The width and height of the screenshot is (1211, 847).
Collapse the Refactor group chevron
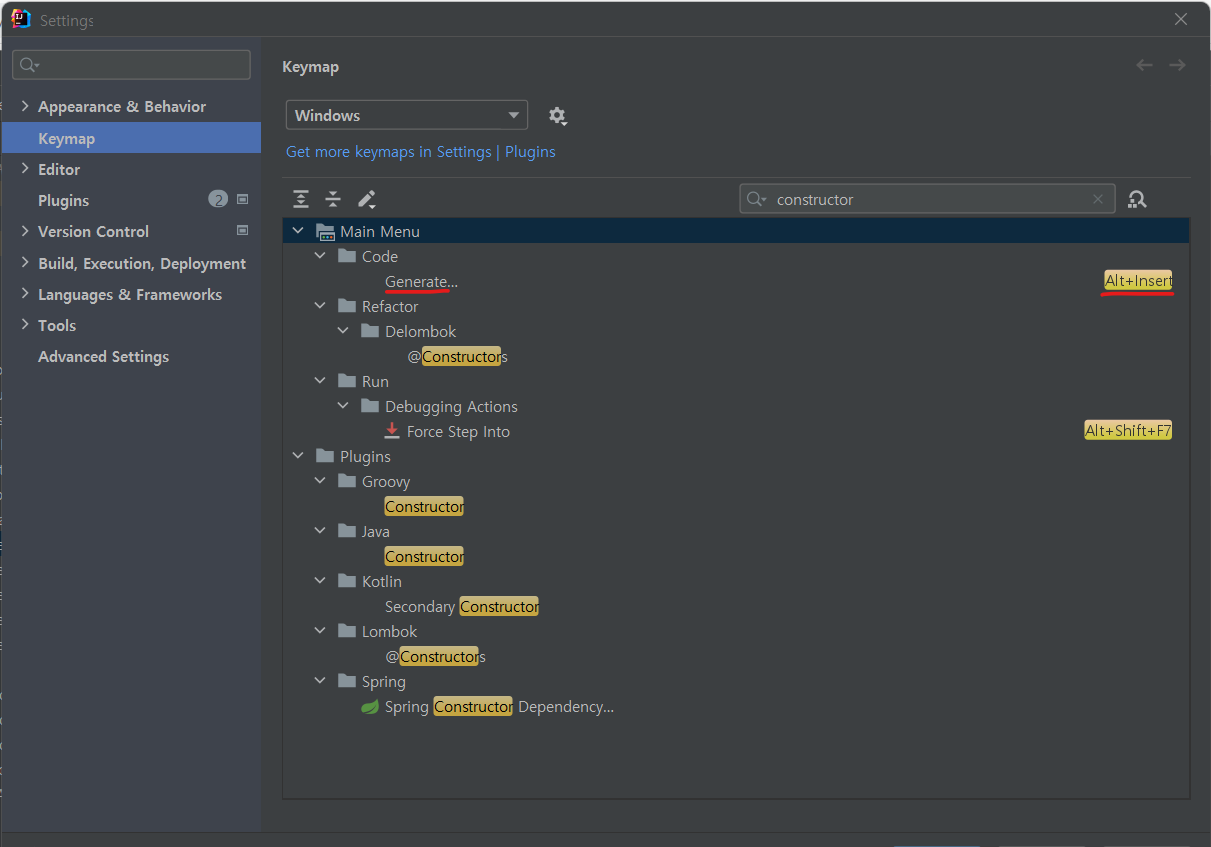pos(320,306)
